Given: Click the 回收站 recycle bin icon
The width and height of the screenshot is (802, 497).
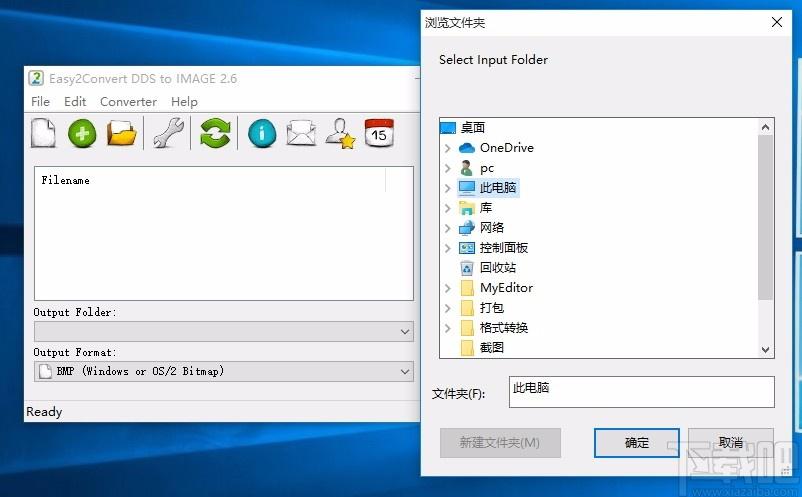Looking at the screenshot, I should click(x=466, y=268).
